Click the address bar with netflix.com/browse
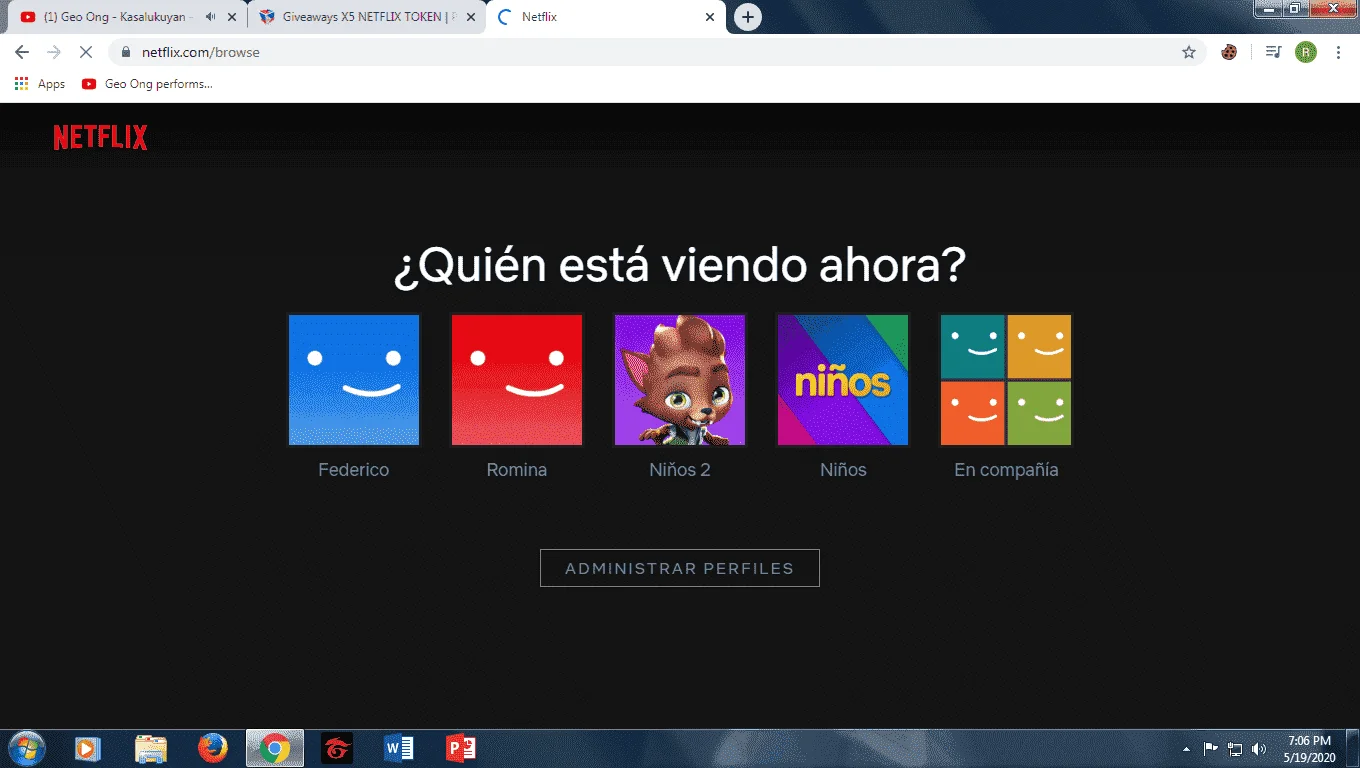The height and width of the screenshot is (768, 1360). [655, 52]
